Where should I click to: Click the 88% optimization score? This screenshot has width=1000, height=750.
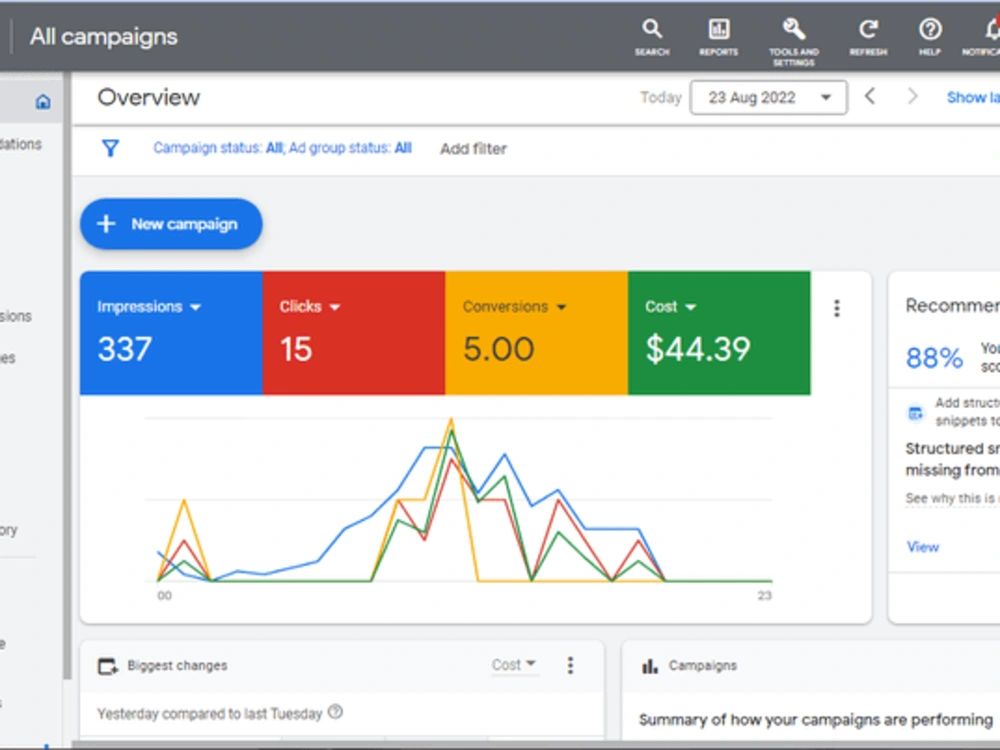pos(934,358)
